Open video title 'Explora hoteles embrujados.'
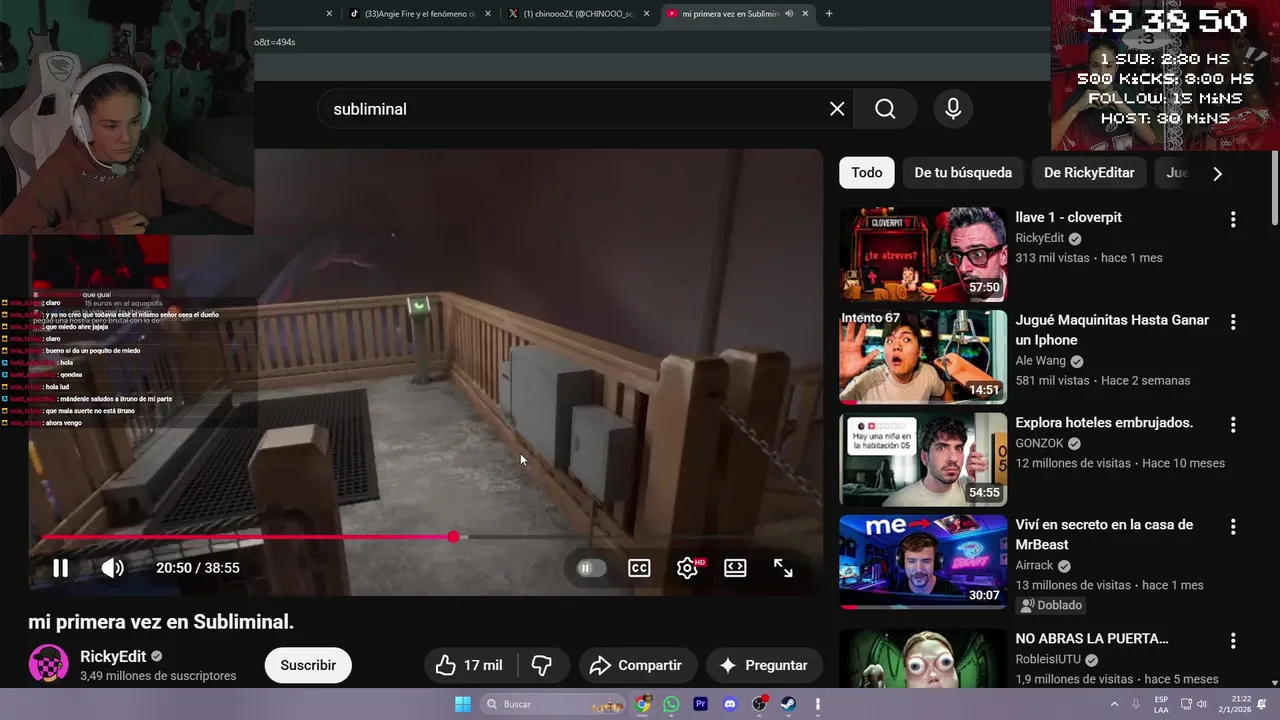Screen dimensions: 1280x720 pyautogui.click(x=1104, y=423)
